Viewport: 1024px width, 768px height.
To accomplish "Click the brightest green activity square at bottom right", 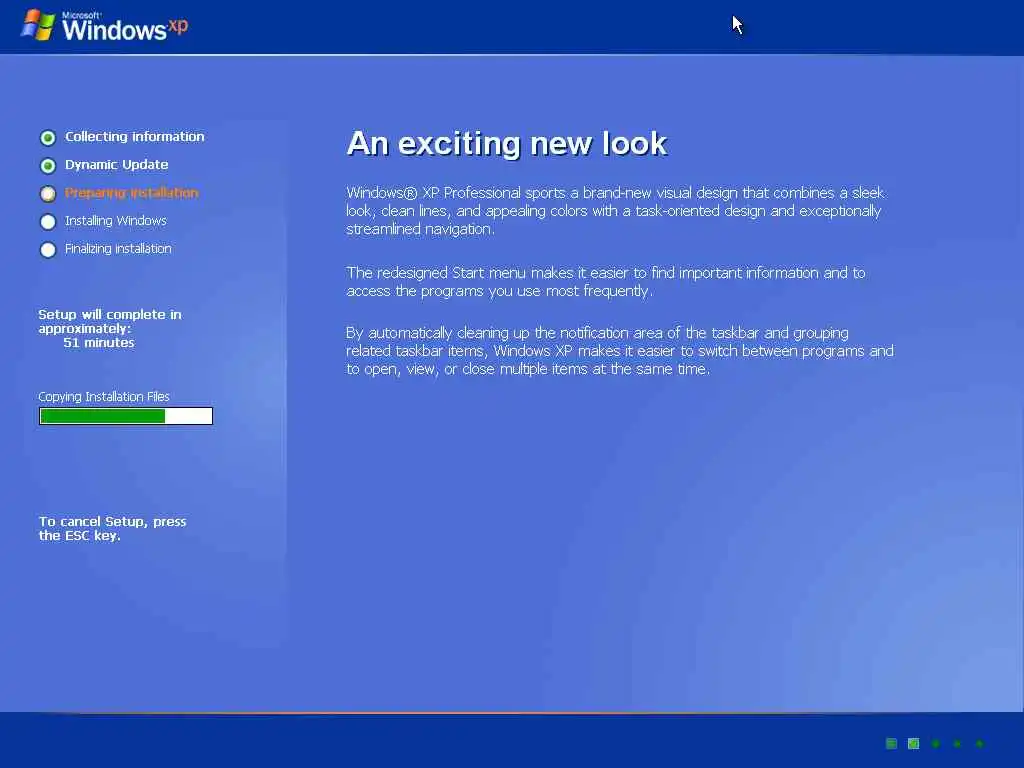I will (x=914, y=743).
